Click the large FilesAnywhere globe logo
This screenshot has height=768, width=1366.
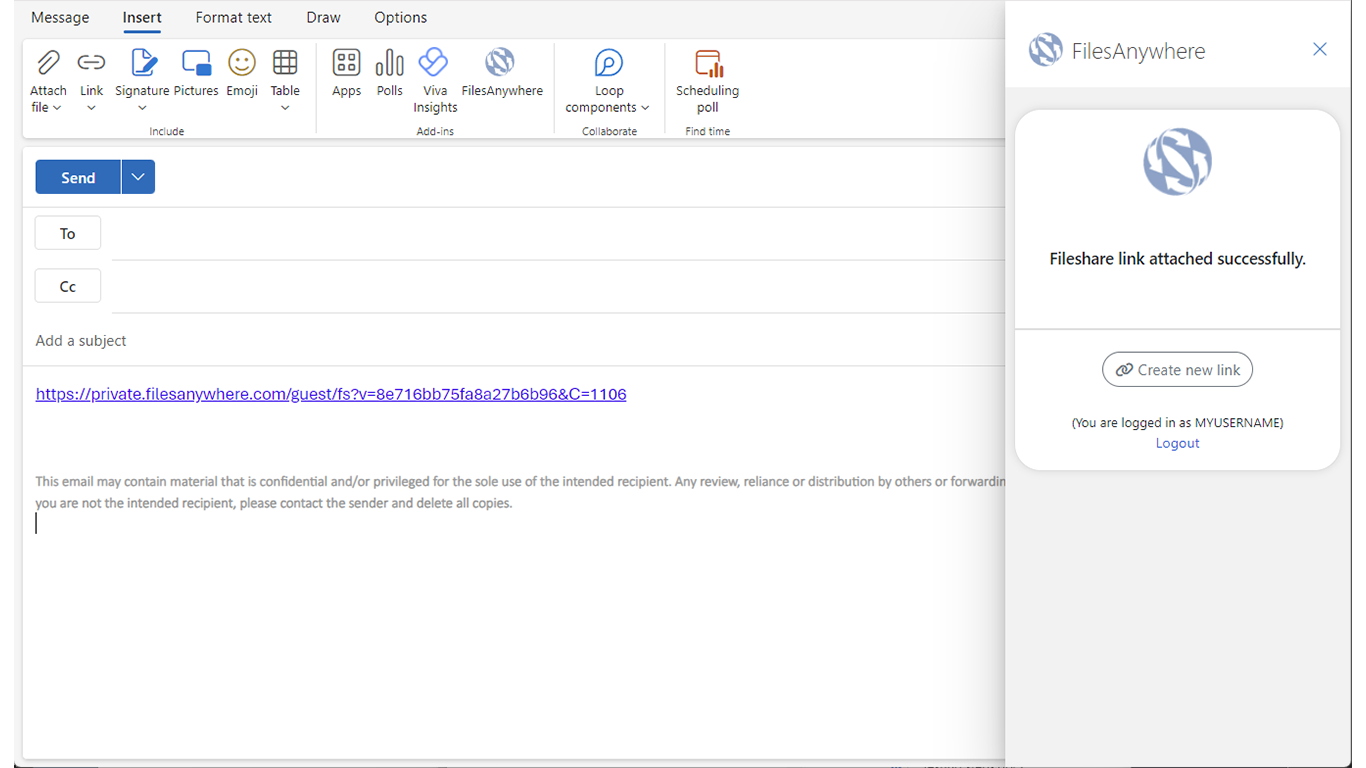(1178, 162)
